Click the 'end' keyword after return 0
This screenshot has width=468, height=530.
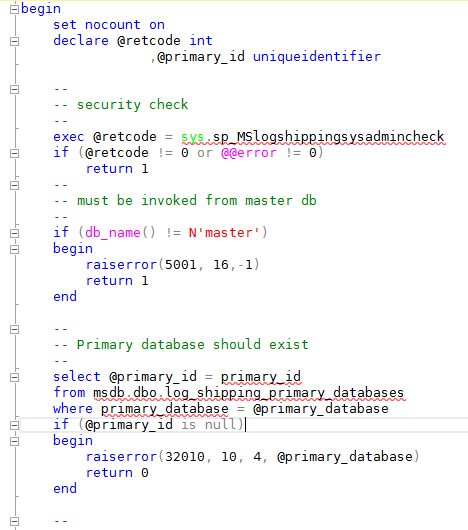65,489
